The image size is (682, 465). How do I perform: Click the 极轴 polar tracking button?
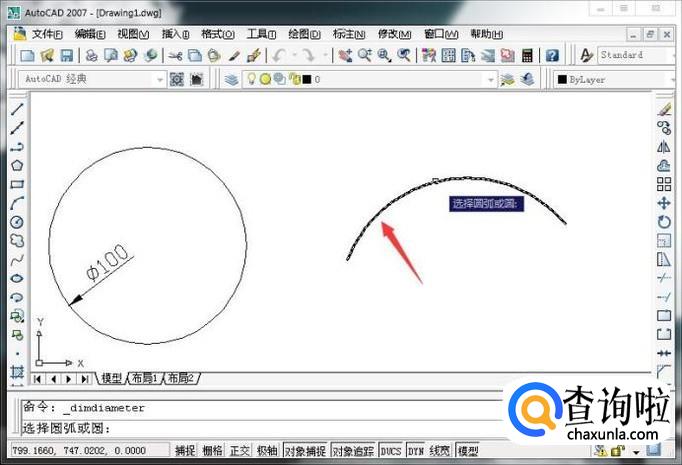click(x=266, y=452)
